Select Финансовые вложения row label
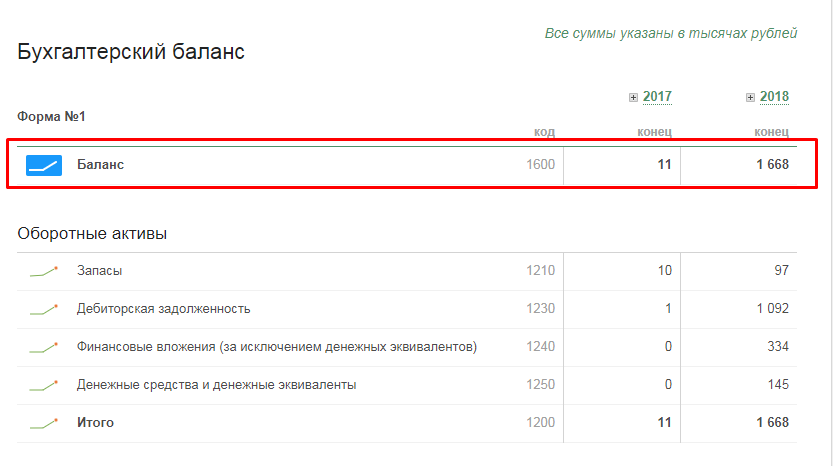The width and height of the screenshot is (833, 466). pos(277,347)
